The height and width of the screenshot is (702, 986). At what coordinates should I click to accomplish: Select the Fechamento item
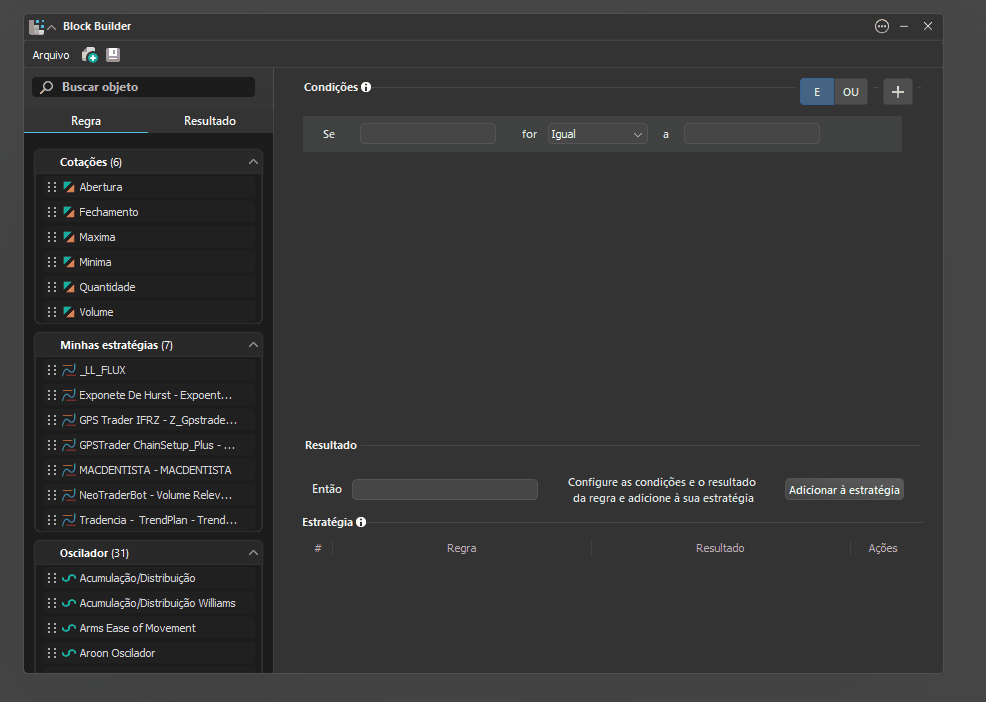click(150, 212)
